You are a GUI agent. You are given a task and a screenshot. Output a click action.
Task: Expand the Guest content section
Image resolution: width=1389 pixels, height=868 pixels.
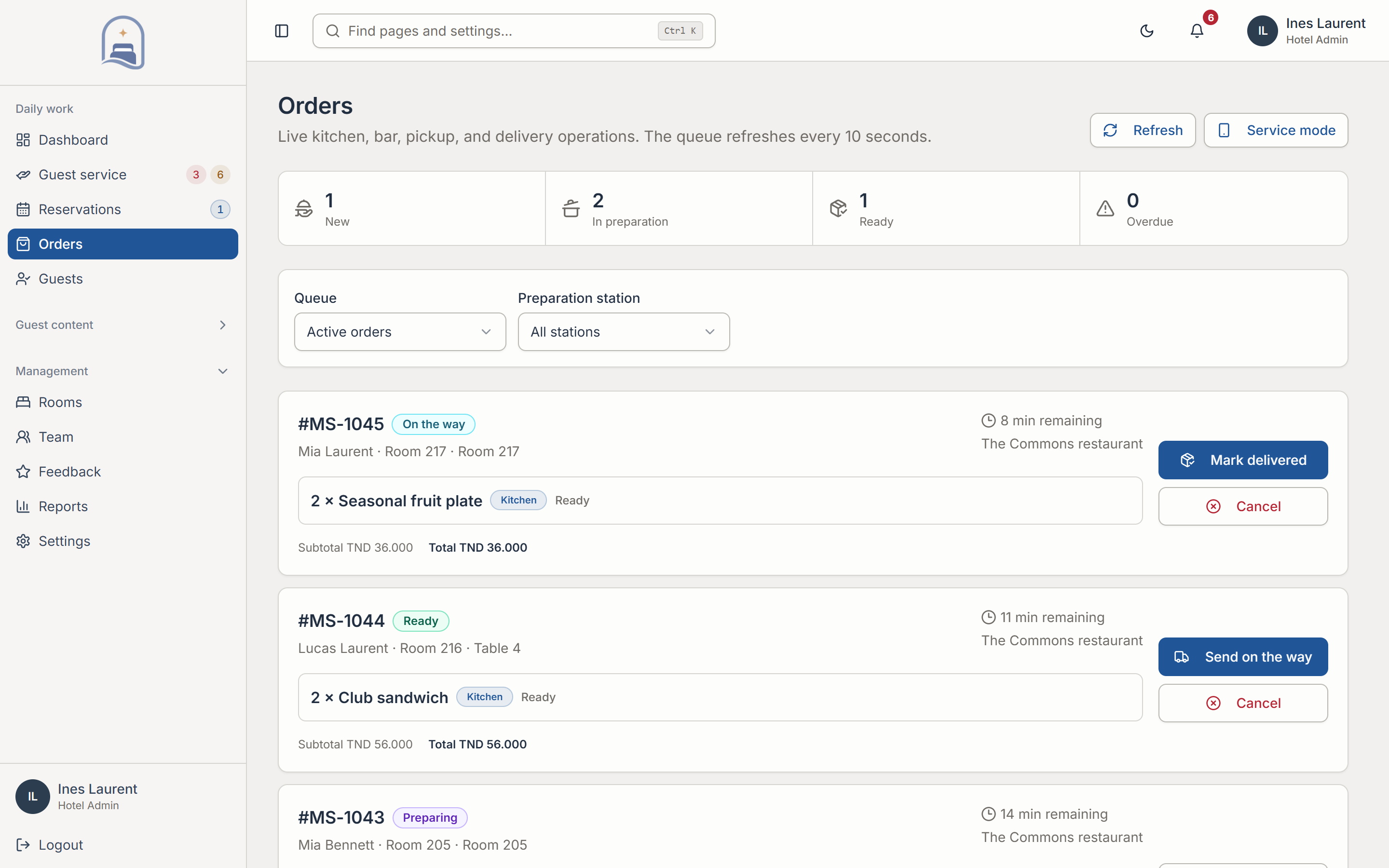coord(123,325)
